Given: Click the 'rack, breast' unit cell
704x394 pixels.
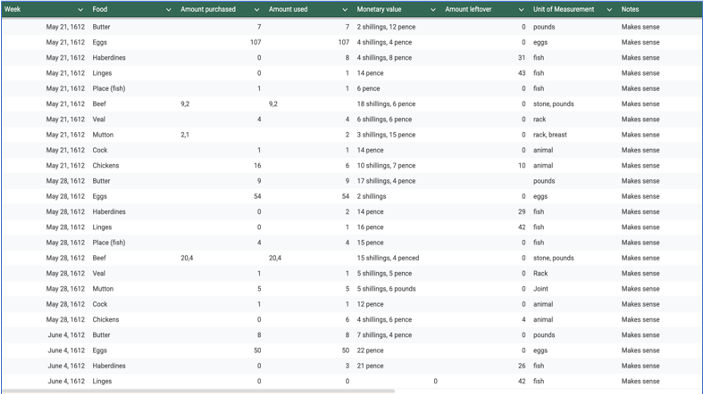Looking at the screenshot, I should click(550, 135).
